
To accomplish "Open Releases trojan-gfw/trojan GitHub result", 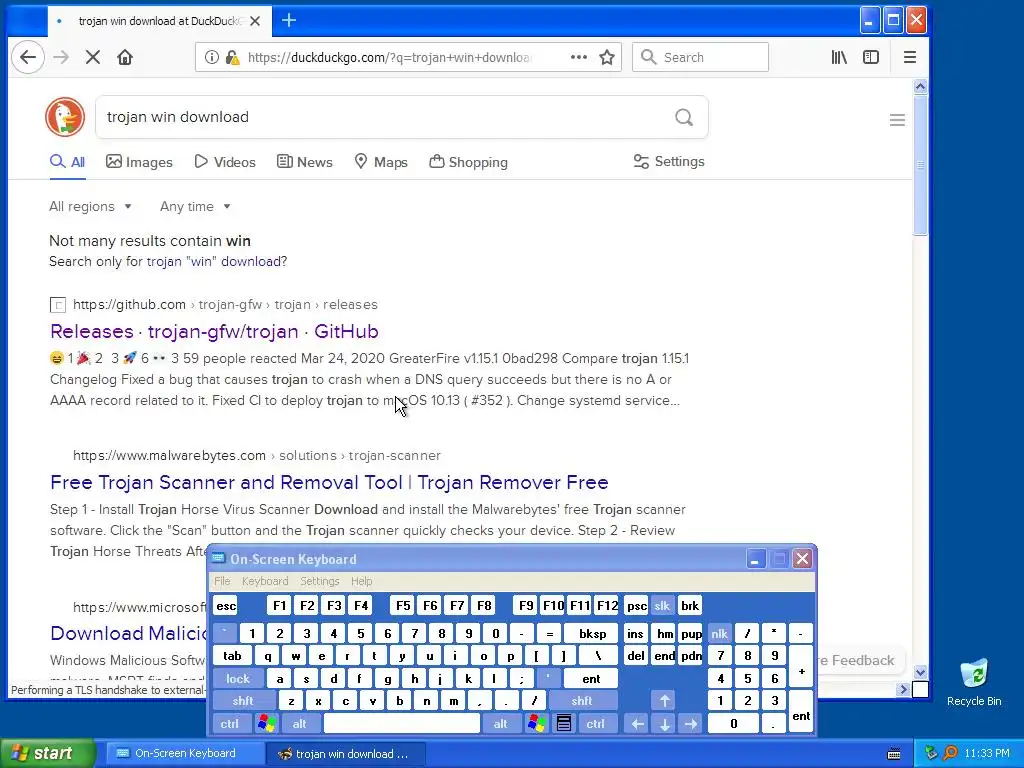I will [x=214, y=332].
